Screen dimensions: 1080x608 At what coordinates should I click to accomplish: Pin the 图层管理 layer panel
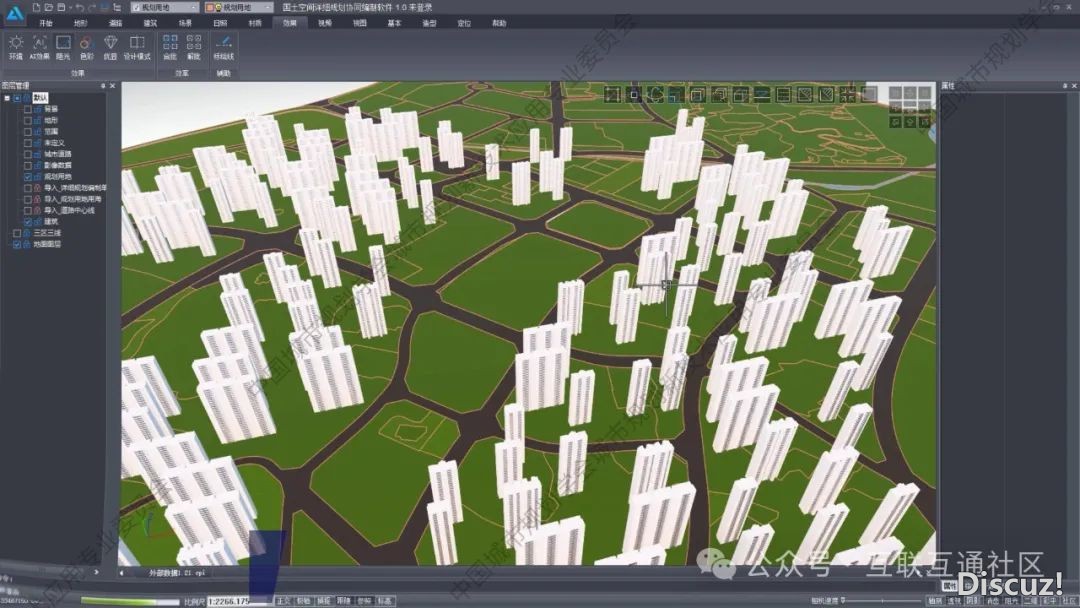[x=103, y=86]
